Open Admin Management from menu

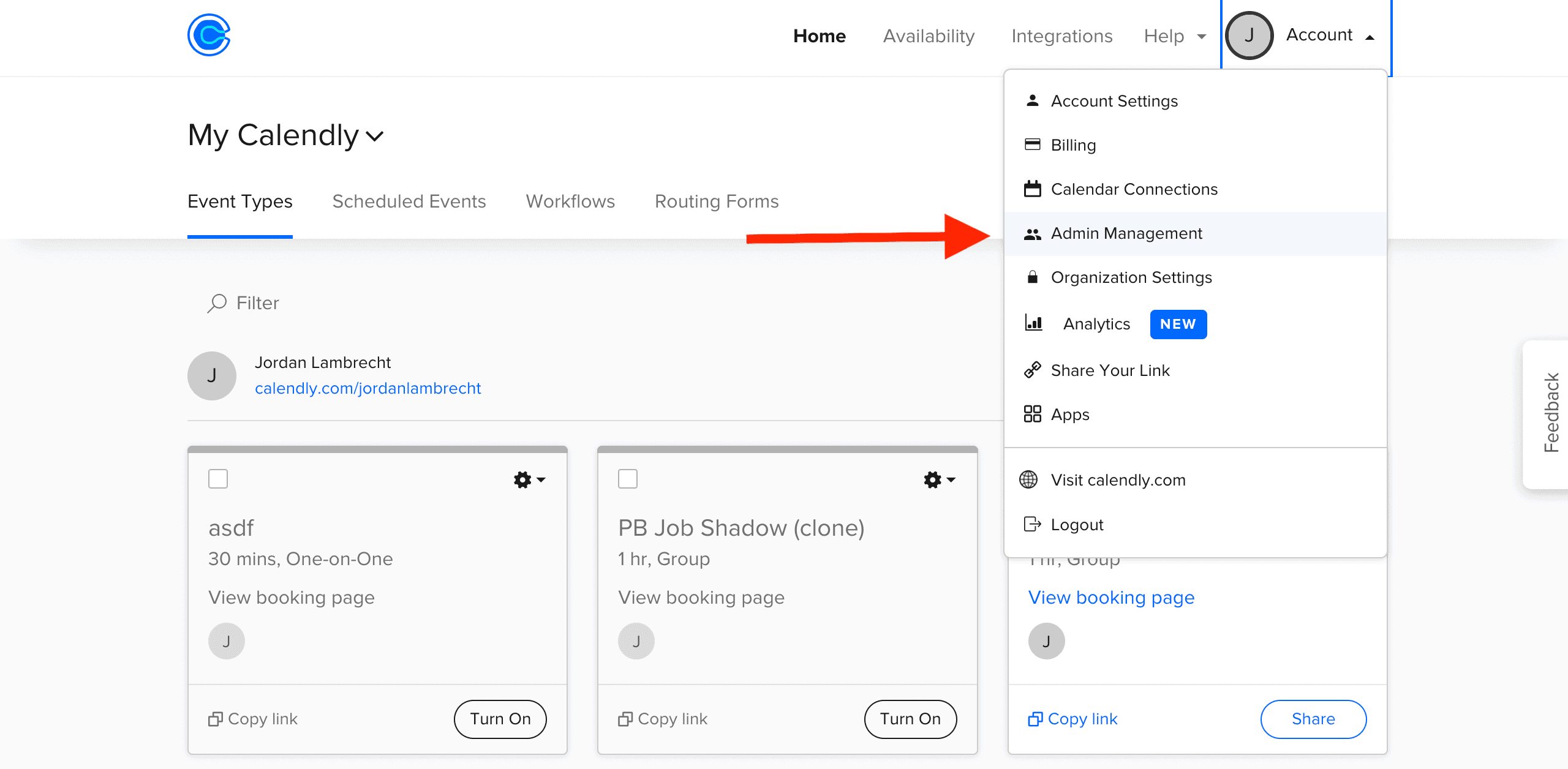[1196, 233]
